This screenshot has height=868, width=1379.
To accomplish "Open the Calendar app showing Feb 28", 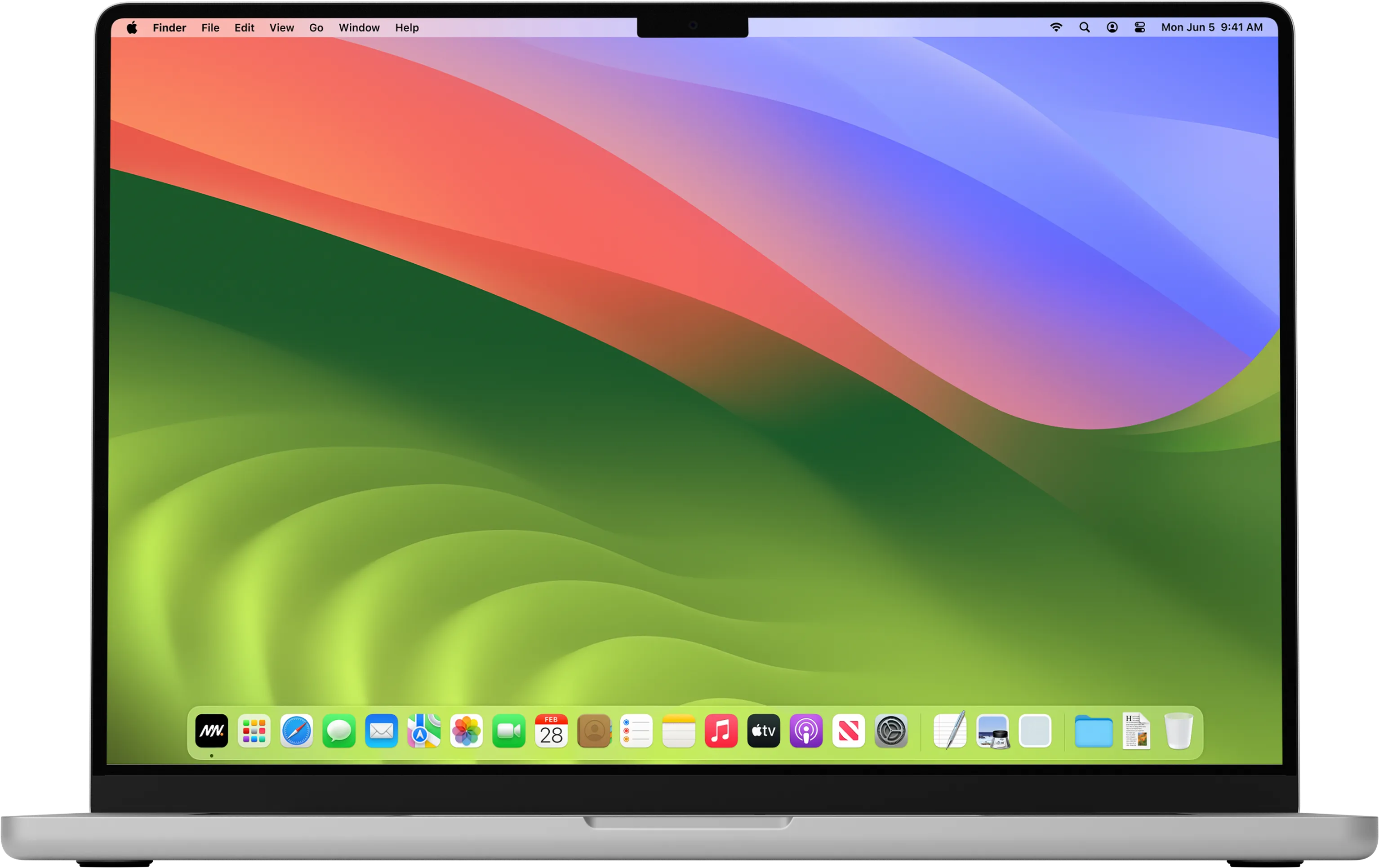I will 551,731.
